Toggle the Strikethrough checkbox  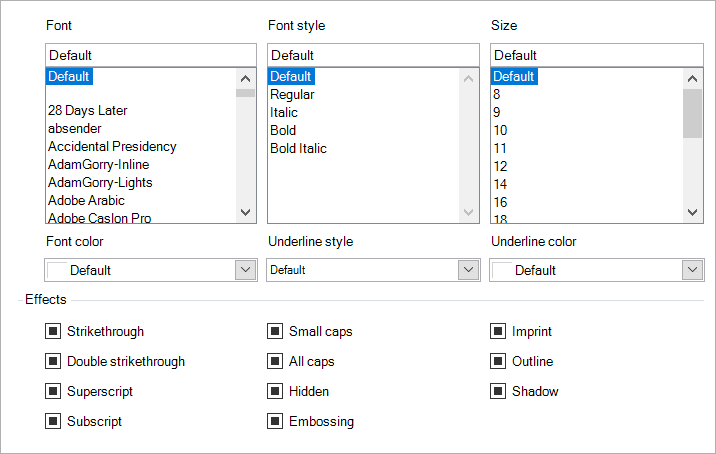click(53, 331)
